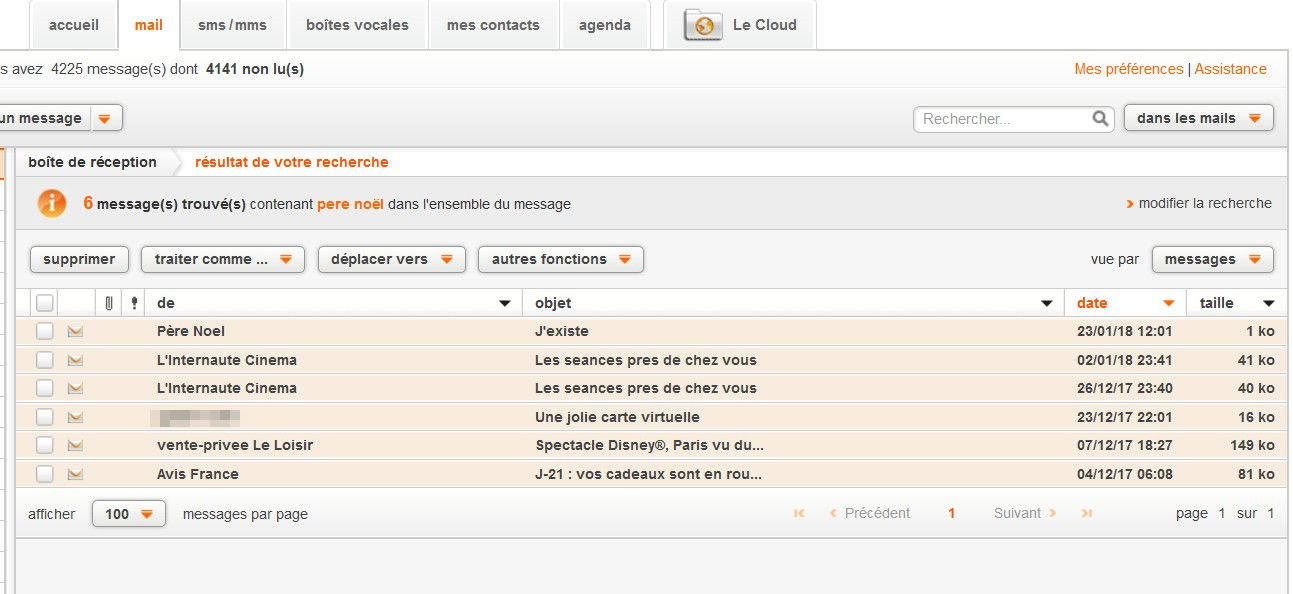Click 'modifier la recherche' link
The image size is (1293, 594).
pos(1199,203)
